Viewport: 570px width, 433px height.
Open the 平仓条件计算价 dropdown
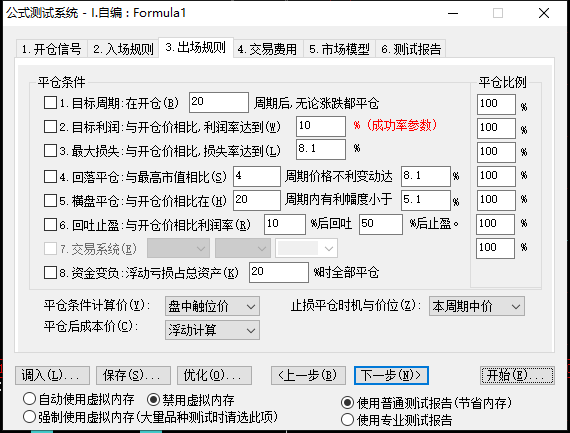click(x=212, y=306)
